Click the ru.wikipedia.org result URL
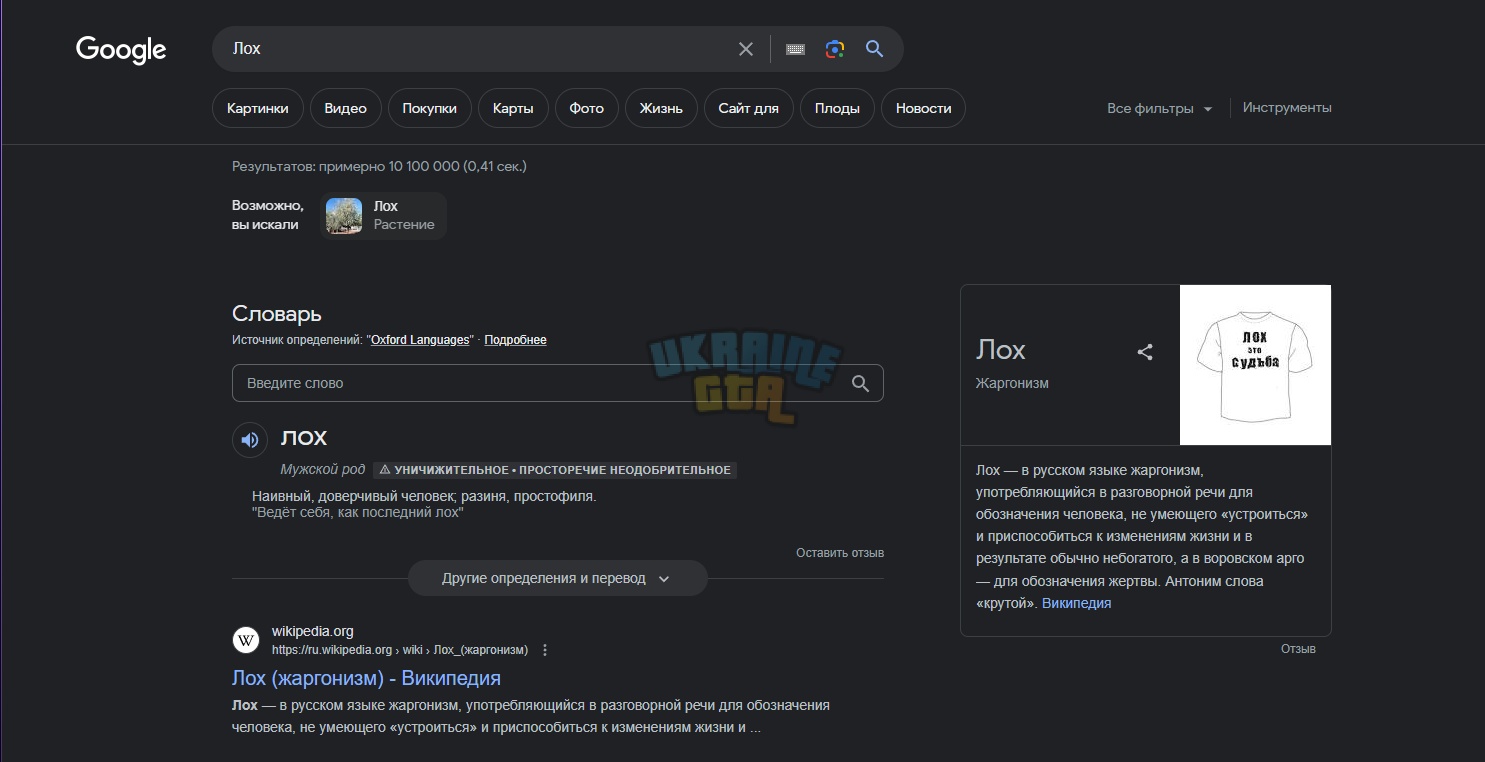 pyautogui.click(x=400, y=650)
